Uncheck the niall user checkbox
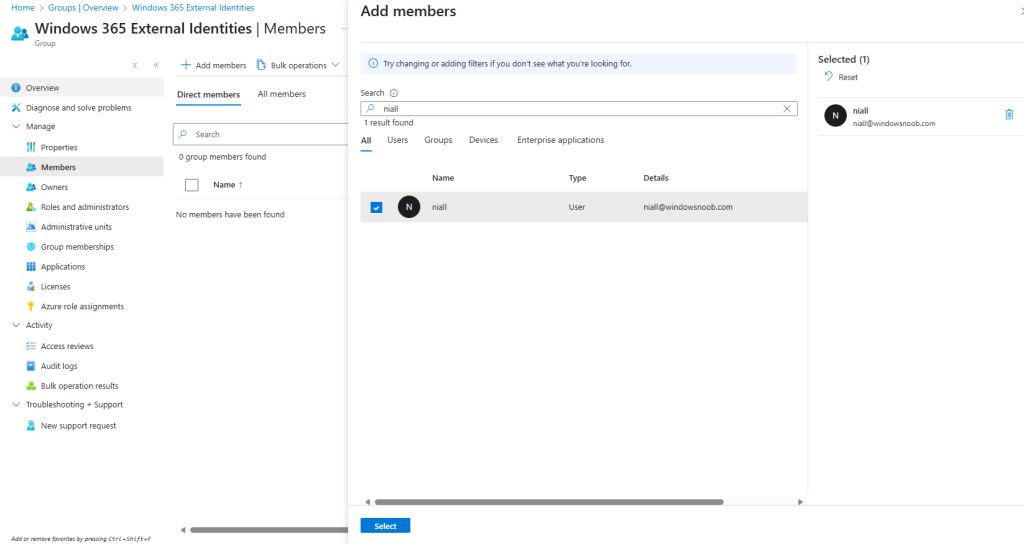1024x544 pixels. point(376,207)
